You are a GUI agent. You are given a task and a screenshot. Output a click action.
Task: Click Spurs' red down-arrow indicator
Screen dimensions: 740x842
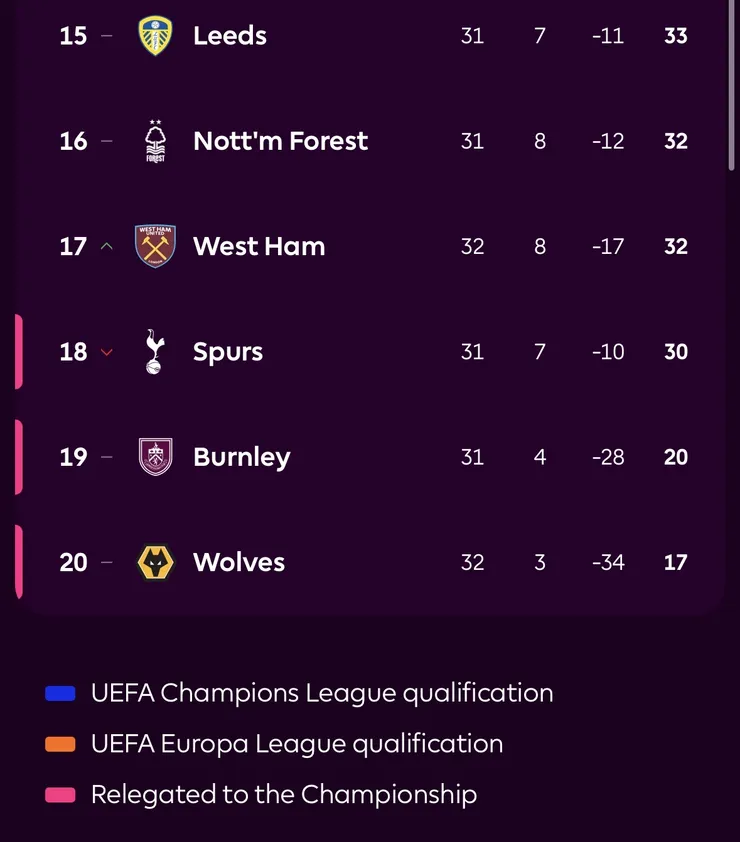pyautogui.click(x=107, y=352)
